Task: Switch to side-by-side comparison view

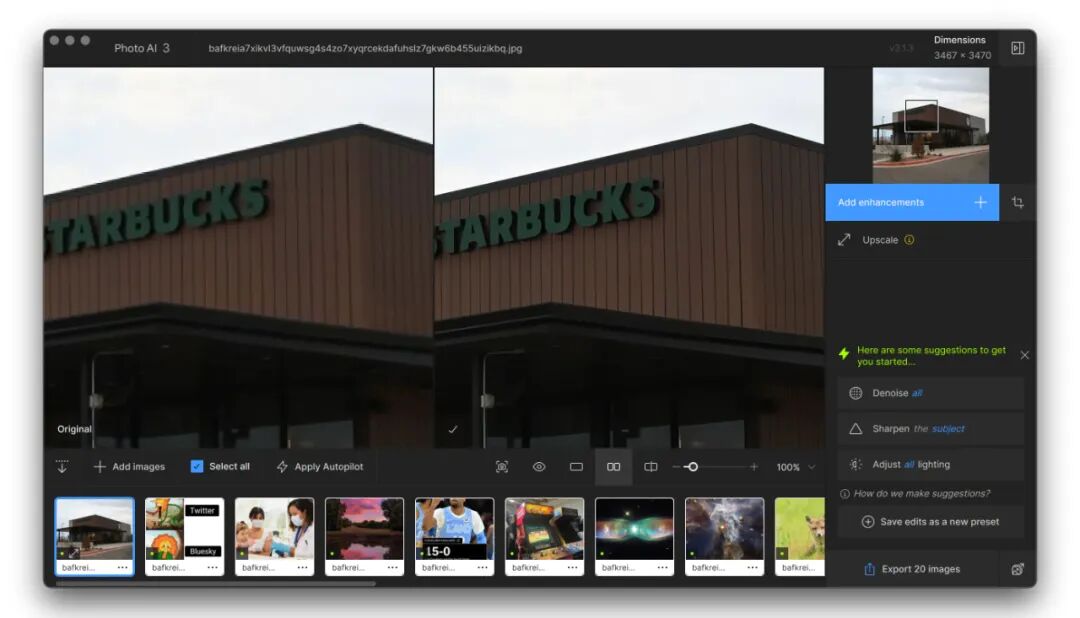Action: [614, 467]
